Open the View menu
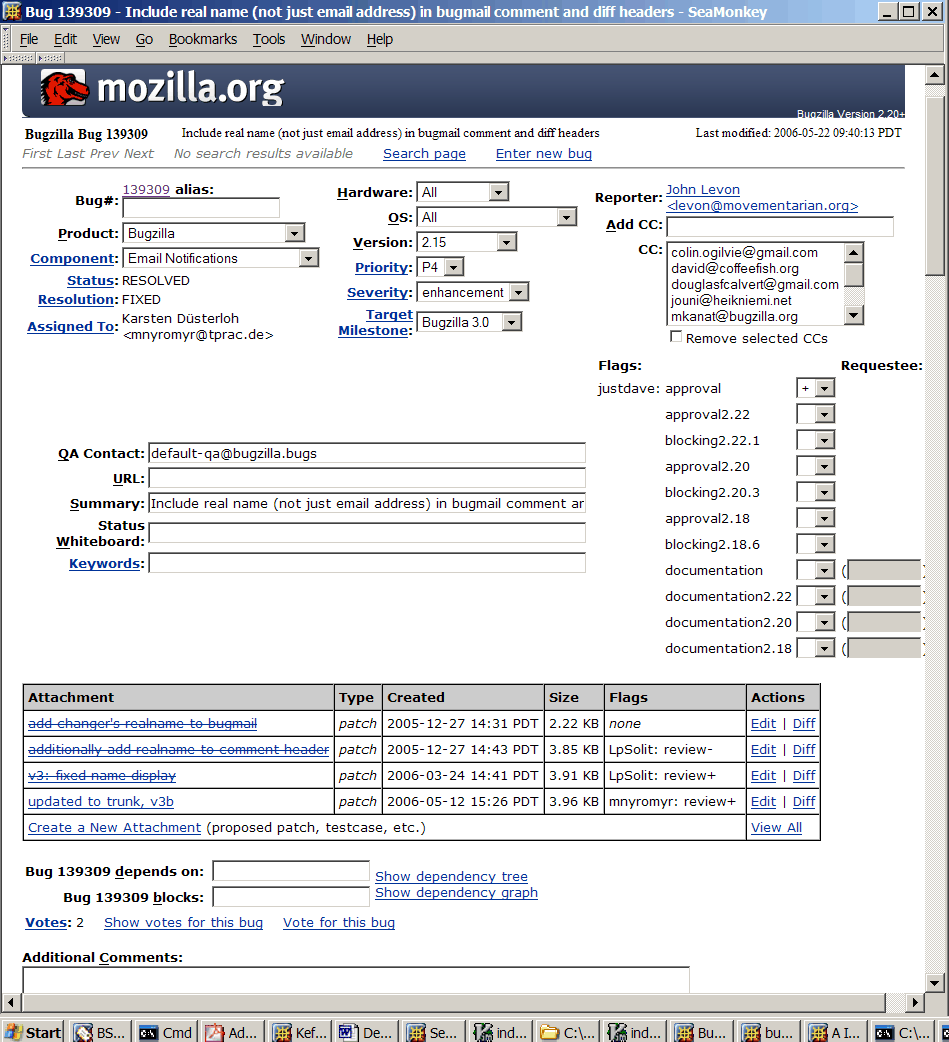 click(106, 39)
